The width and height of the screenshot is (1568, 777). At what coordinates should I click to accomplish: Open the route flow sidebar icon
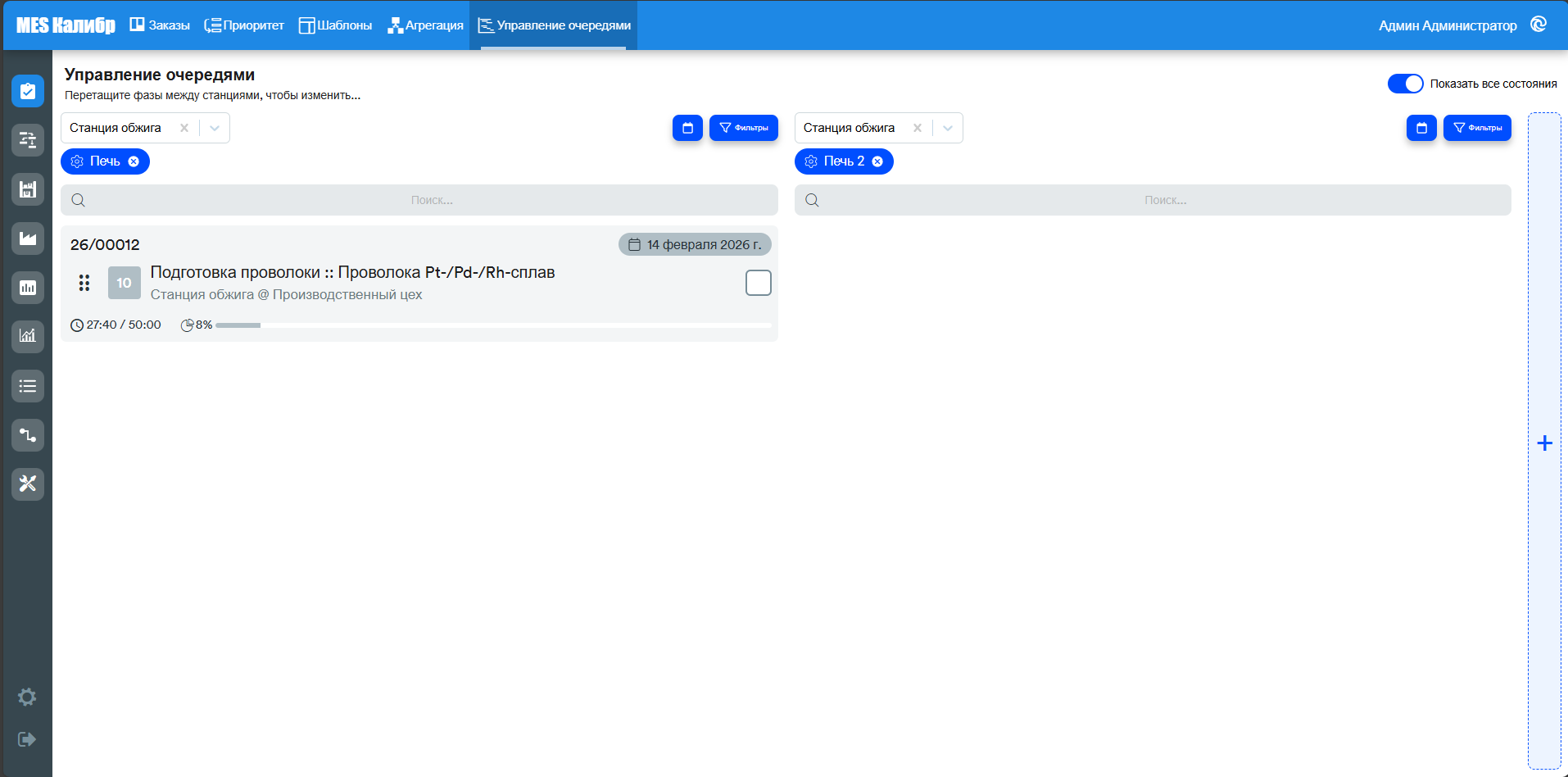point(28,435)
